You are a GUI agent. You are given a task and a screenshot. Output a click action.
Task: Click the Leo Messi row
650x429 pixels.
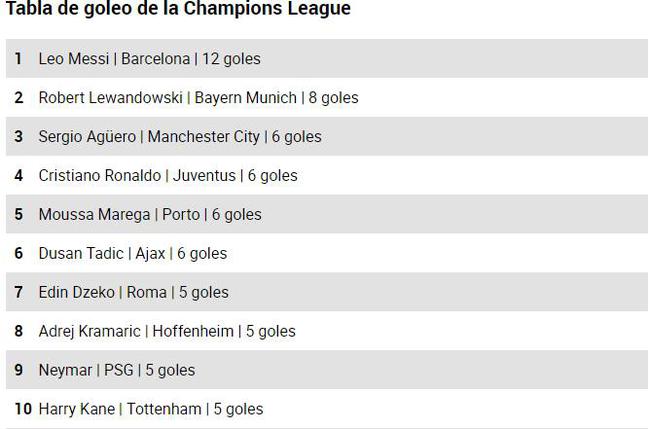click(327, 58)
